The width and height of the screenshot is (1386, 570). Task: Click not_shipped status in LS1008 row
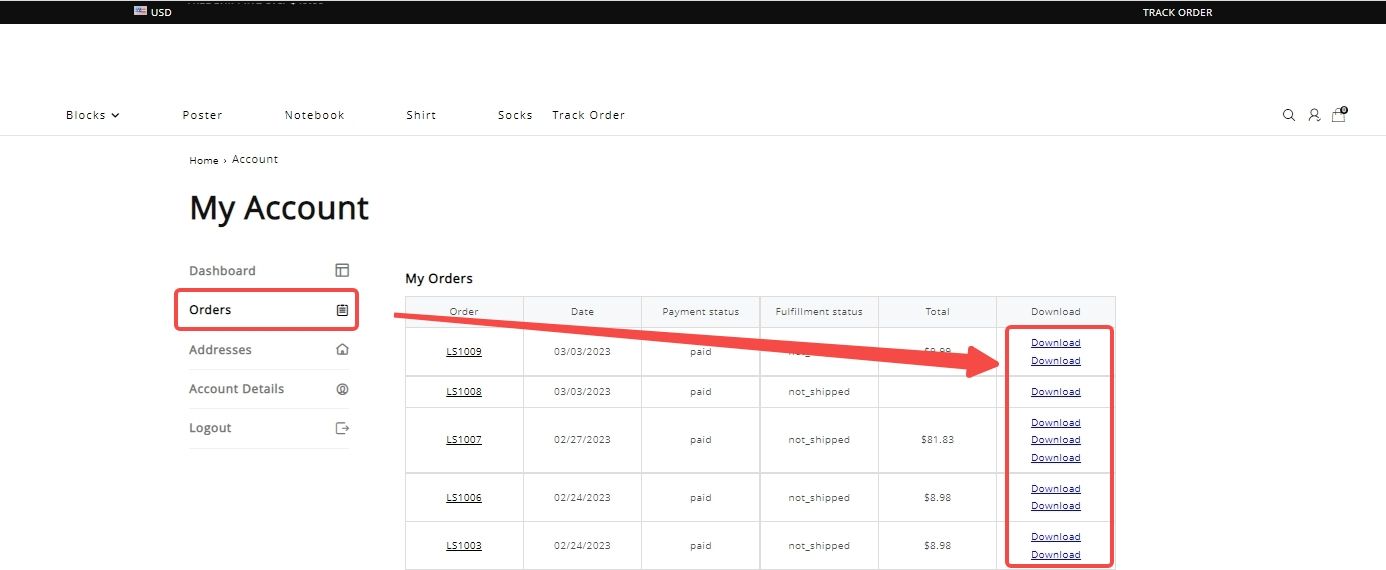point(819,391)
